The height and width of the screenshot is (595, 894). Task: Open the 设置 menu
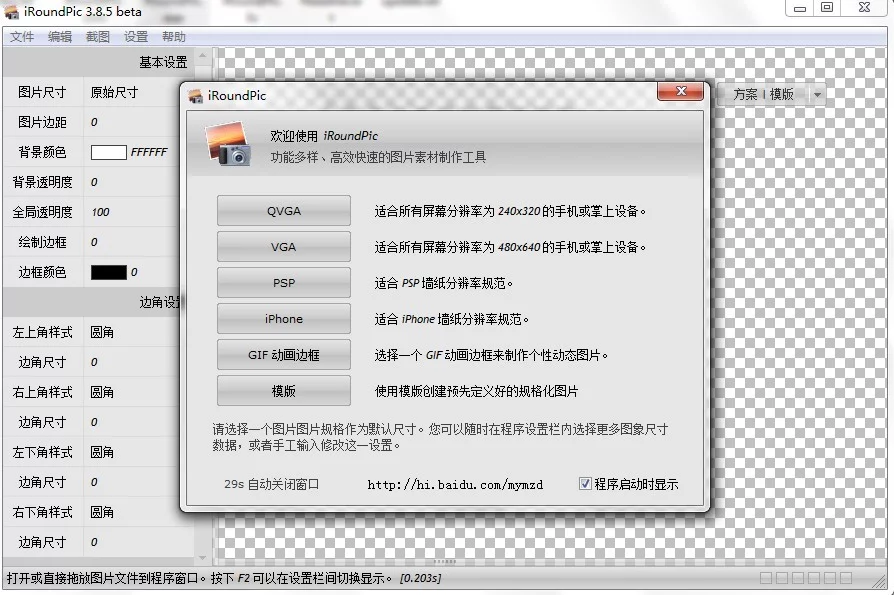click(x=136, y=37)
